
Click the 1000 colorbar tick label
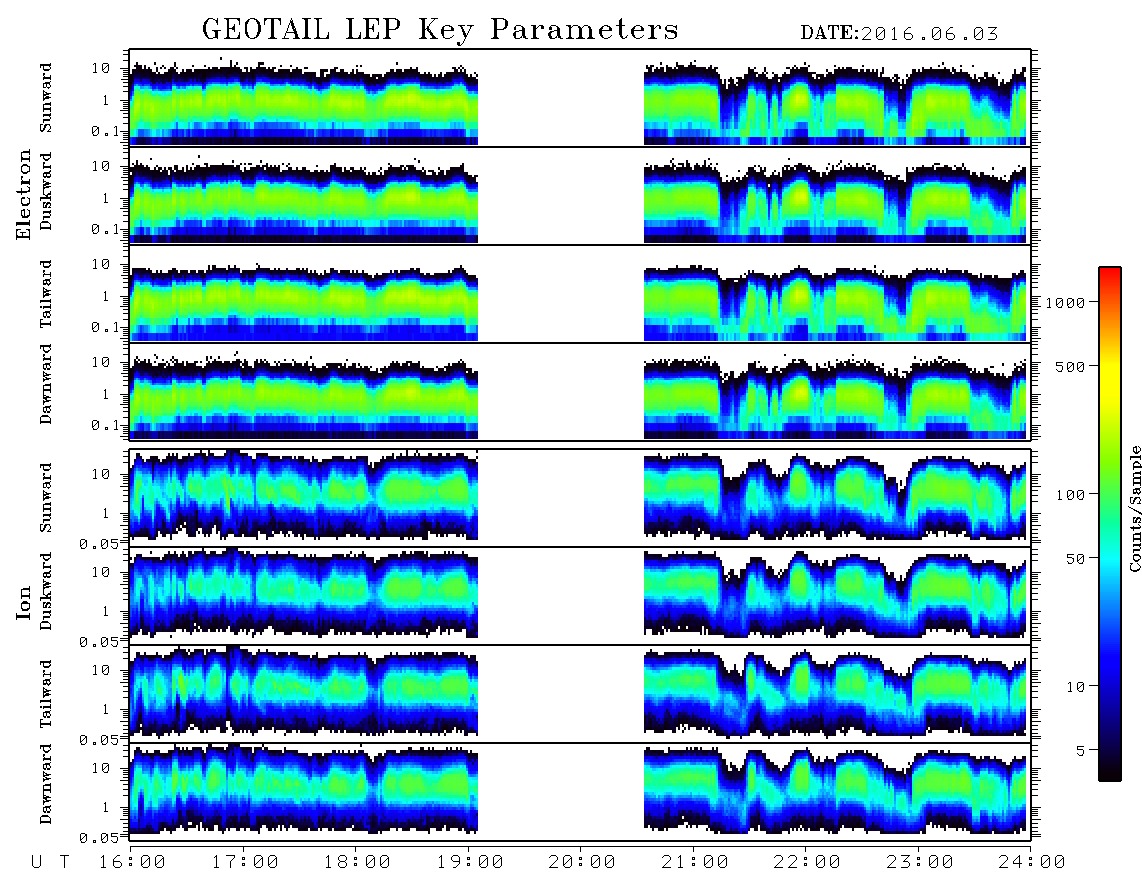[1065, 303]
